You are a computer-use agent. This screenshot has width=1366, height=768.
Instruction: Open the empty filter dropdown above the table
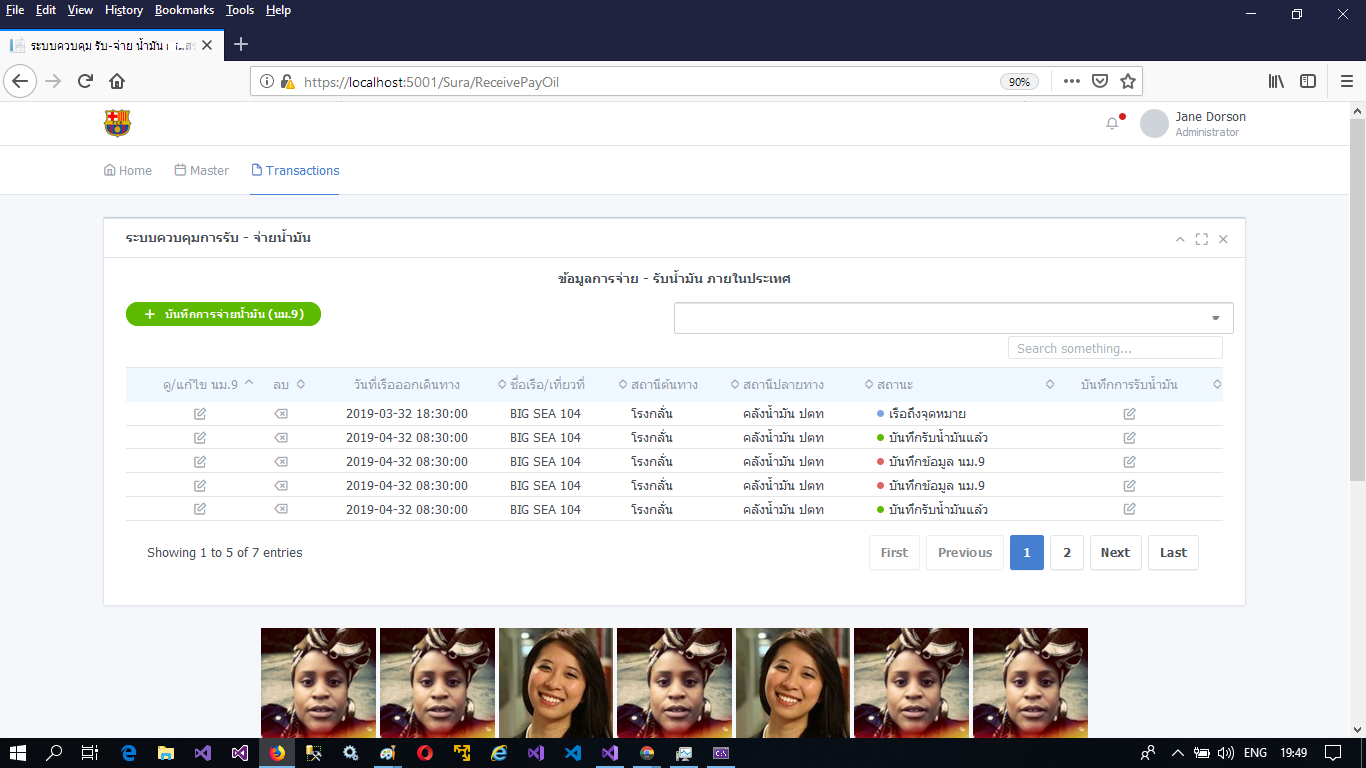[953, 318]
